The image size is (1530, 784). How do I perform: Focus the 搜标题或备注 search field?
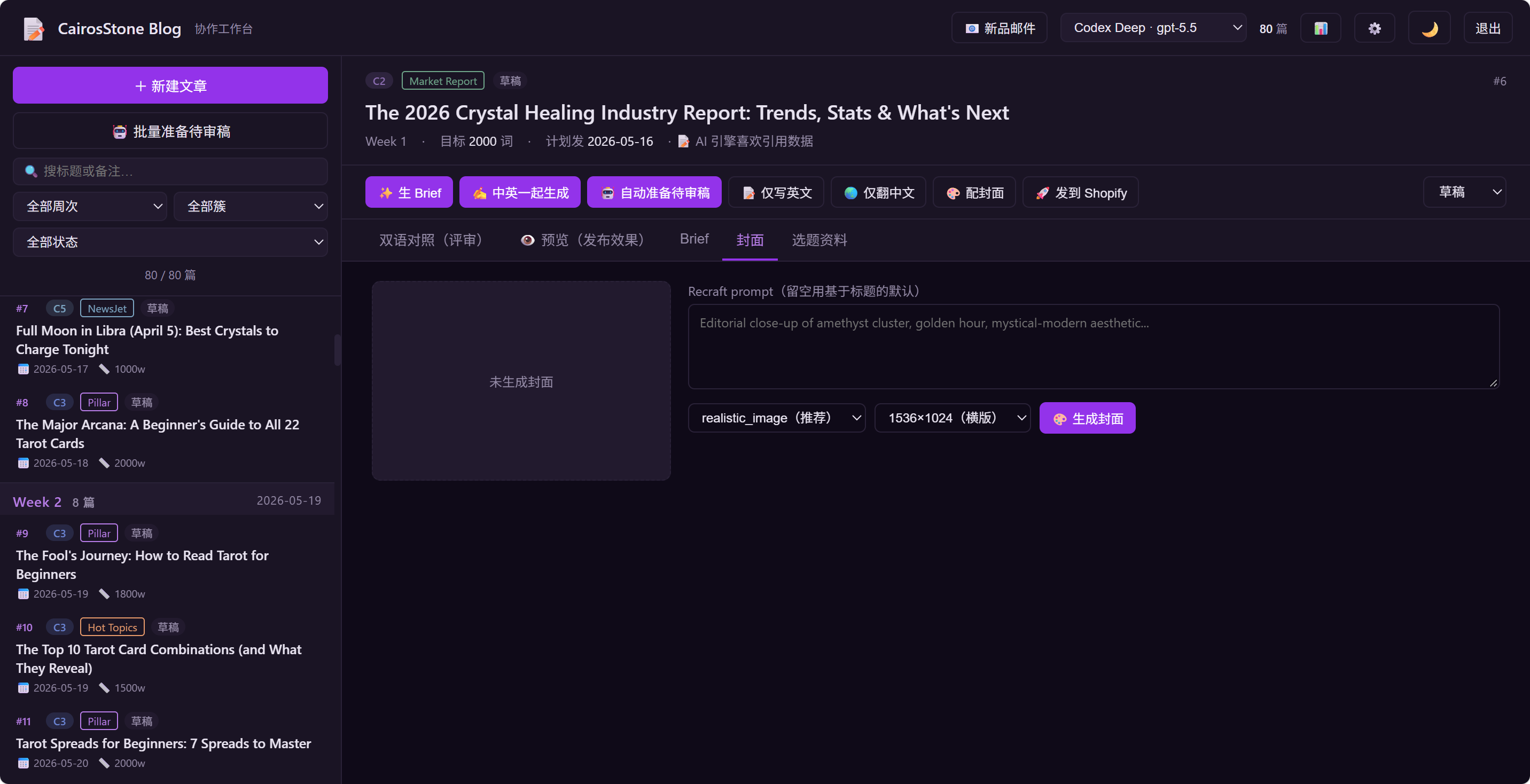170,171
